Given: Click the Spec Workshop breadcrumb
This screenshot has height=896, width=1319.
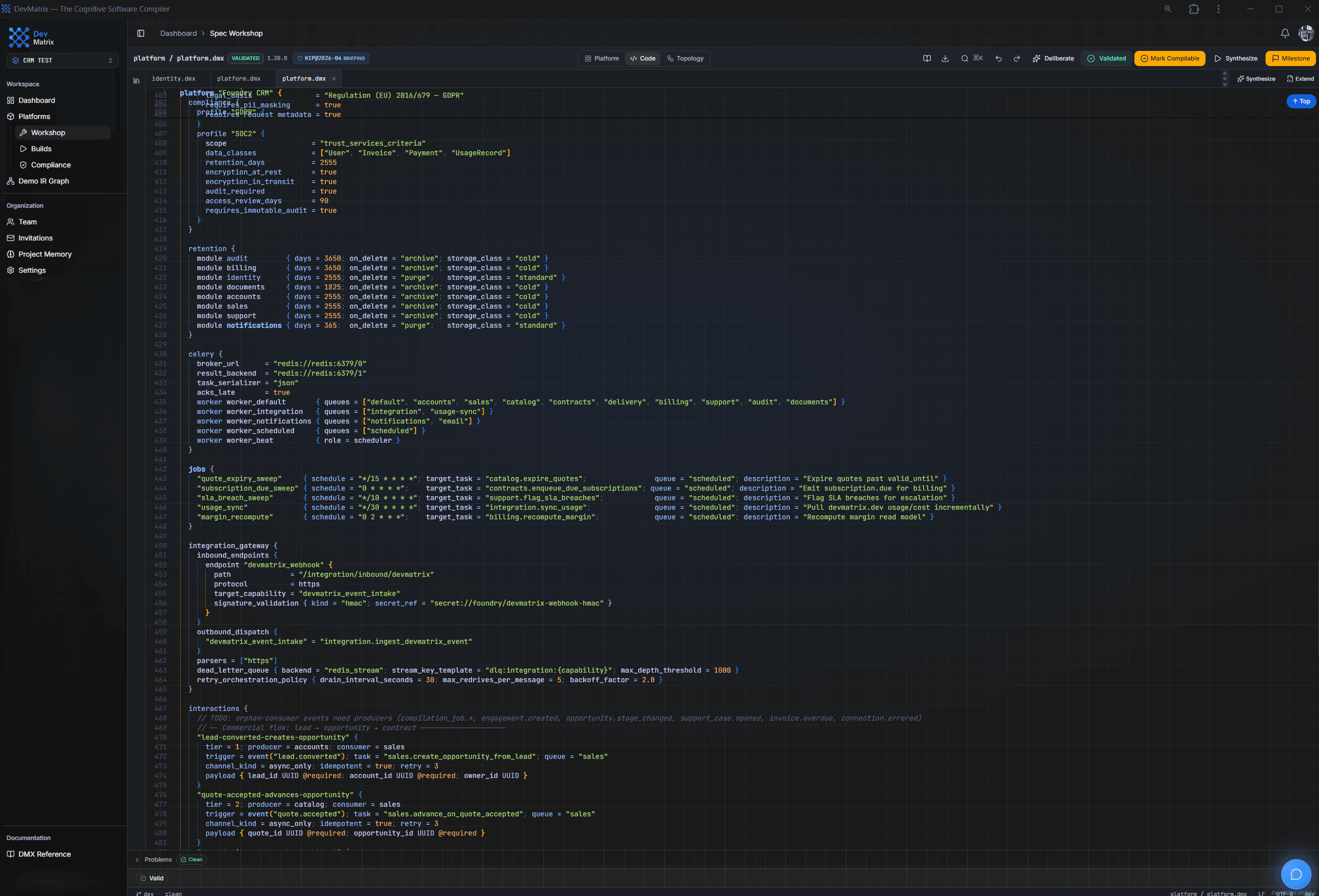Looking at the screenshot, I should click(236, 33).
